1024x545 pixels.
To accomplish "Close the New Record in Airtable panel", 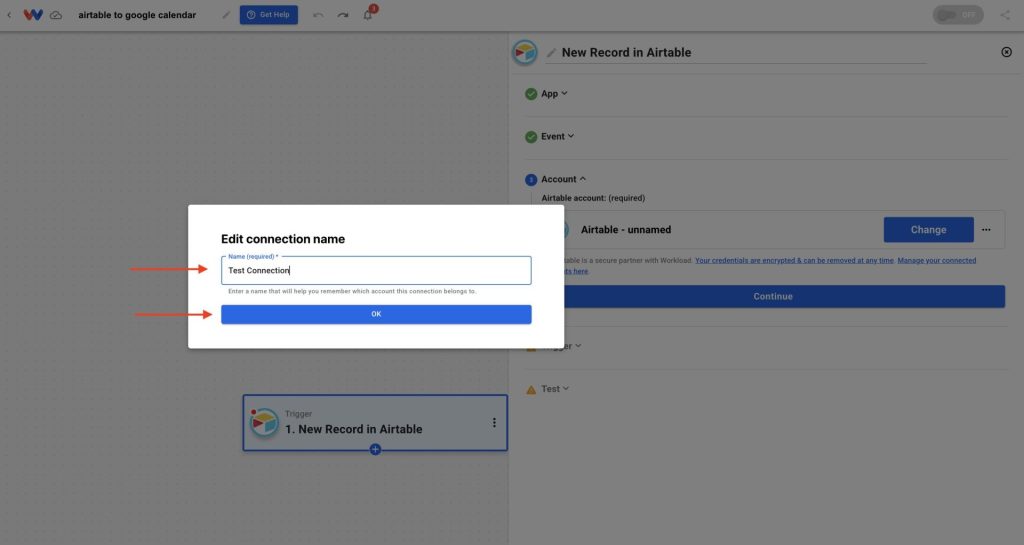I will [x=1006, y=52].
